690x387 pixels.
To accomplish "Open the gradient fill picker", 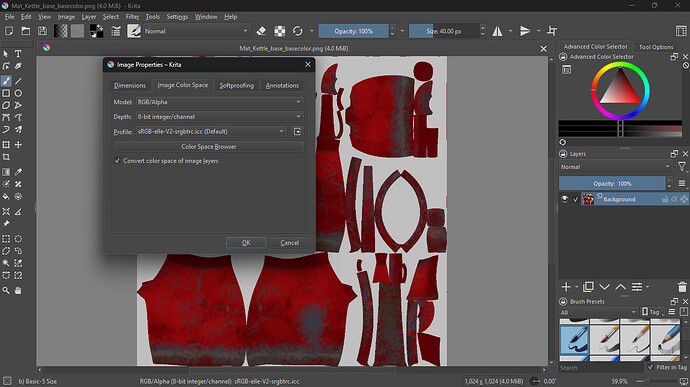I will pos(61,31).
